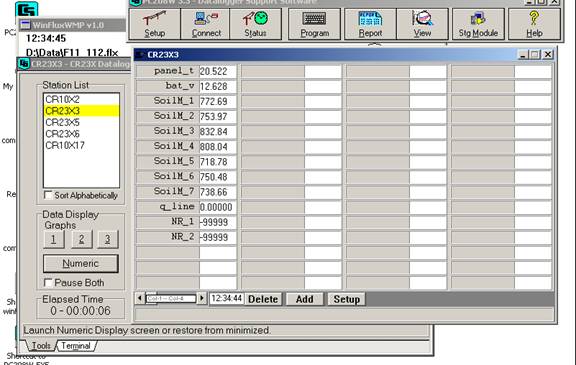Click the Elapsed Time readout 0 - 00:00:06
The width and height of the screenshot is (576, 365).
coord(80,311)
